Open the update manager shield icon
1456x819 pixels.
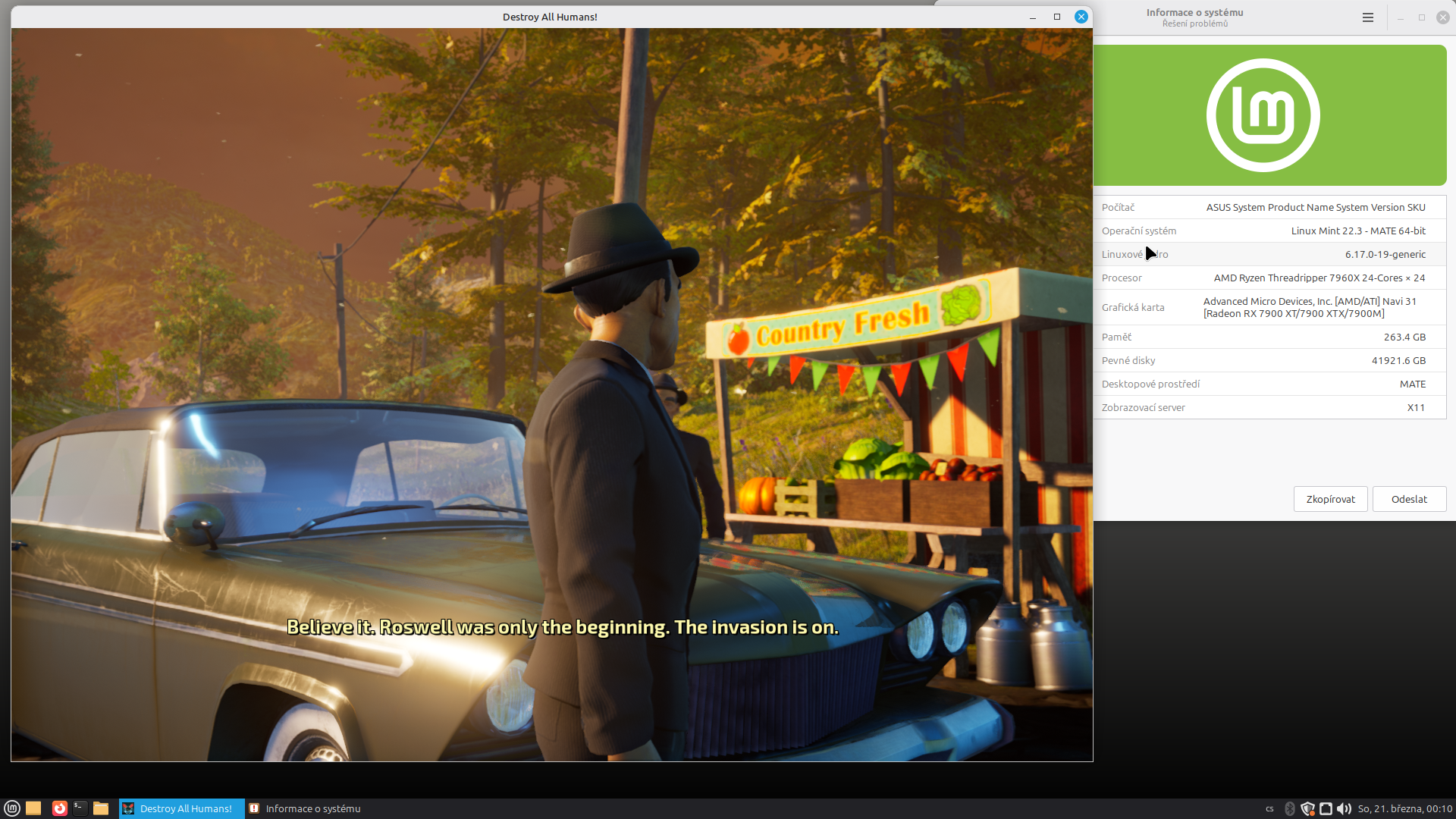coord(1307,808)
